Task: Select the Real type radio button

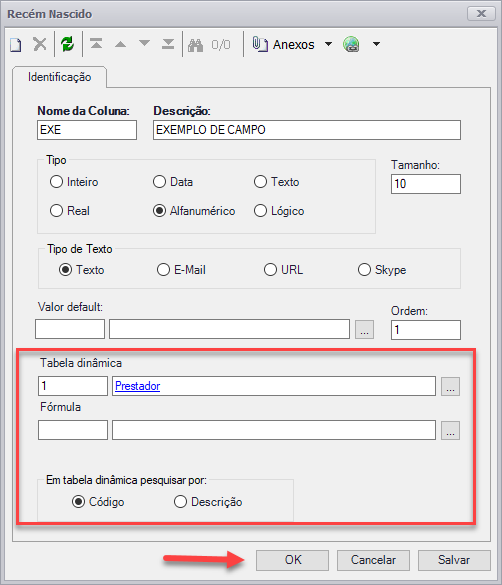Action: (x=56, y=210)
